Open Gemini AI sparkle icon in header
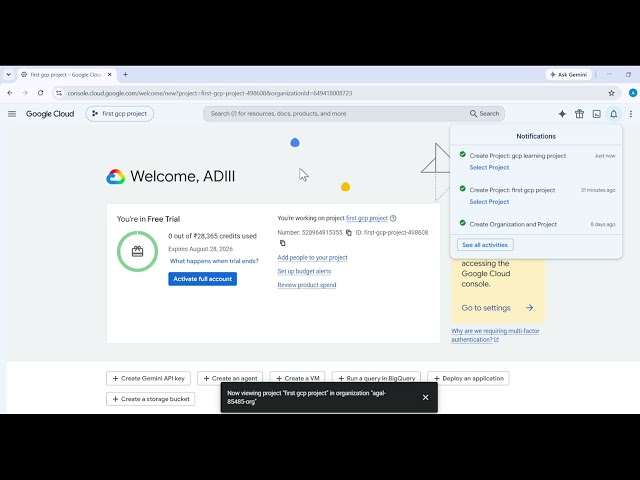This screenshot has height=480, width=640. (x=562, y=114)
